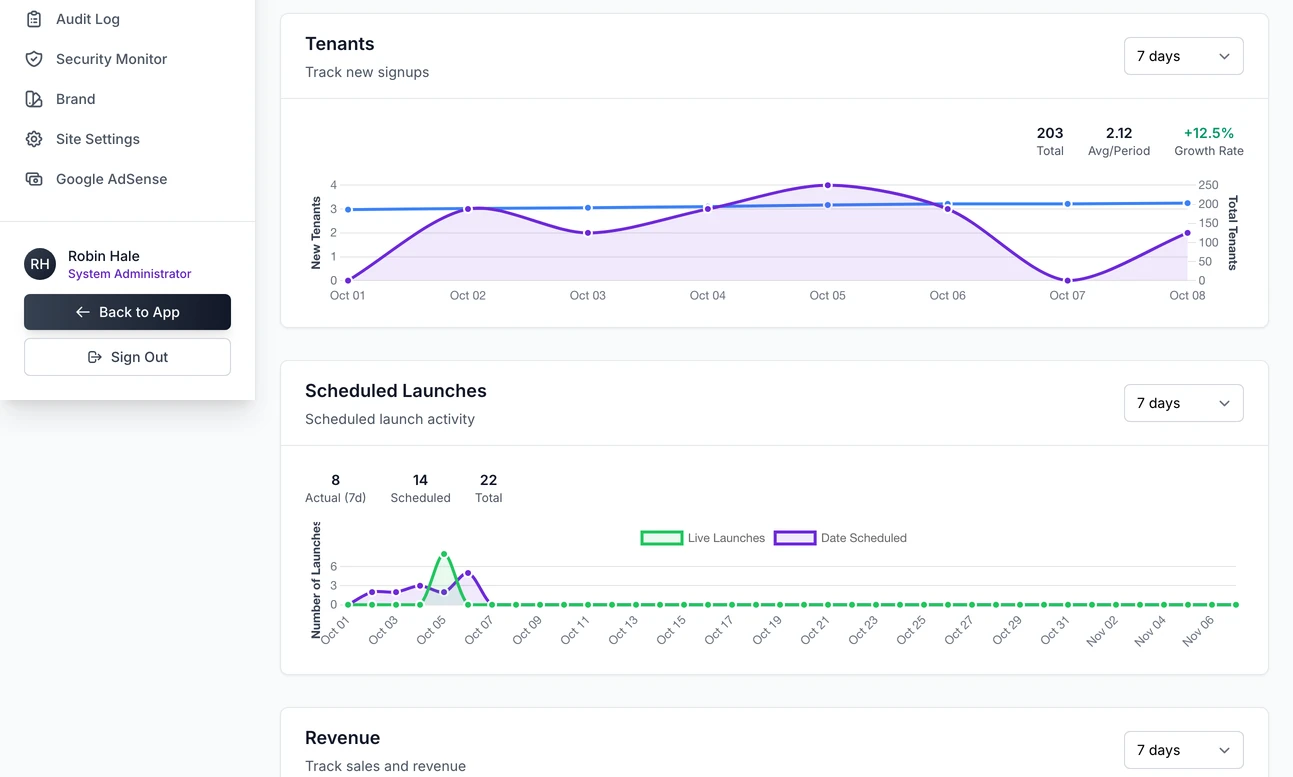The height and width of the screenshot is (777, 1293).
Task: Click the Google AdSense icon
Action: coord(34,179)
